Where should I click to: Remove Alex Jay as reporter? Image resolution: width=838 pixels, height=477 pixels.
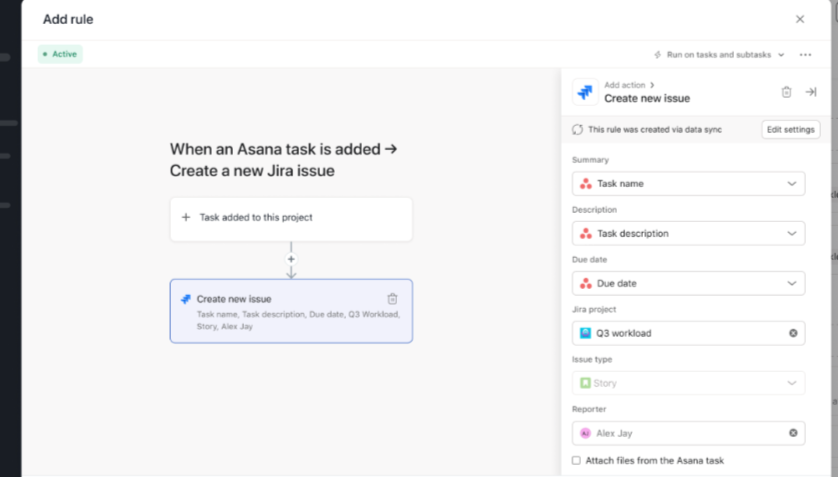[793, 433]
